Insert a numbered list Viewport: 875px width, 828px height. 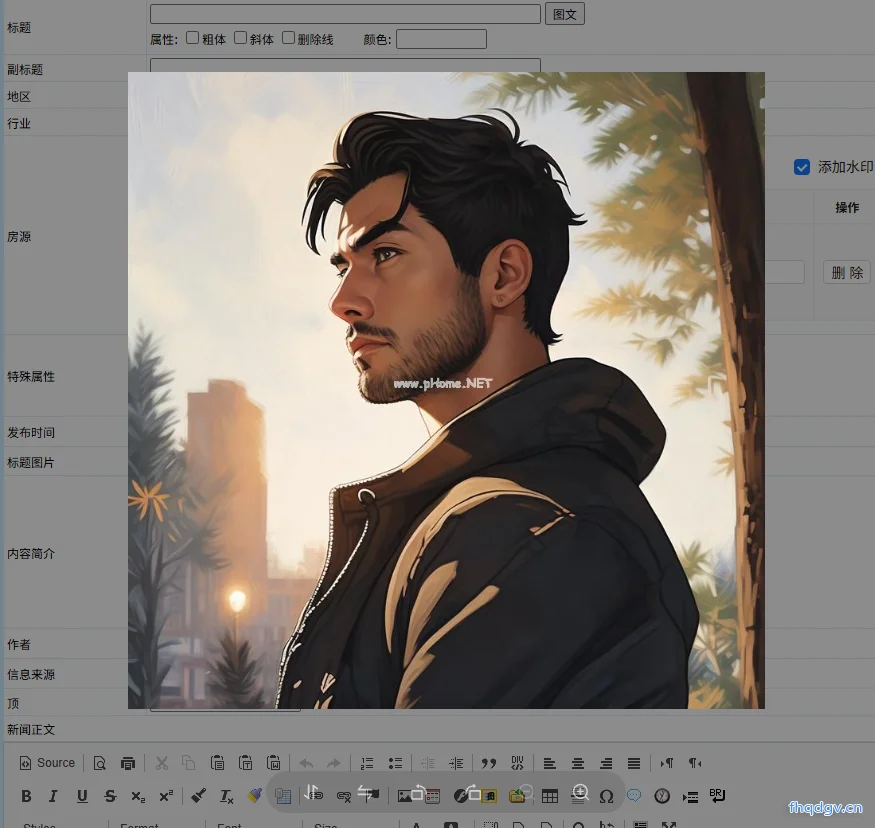pos(367,763)
